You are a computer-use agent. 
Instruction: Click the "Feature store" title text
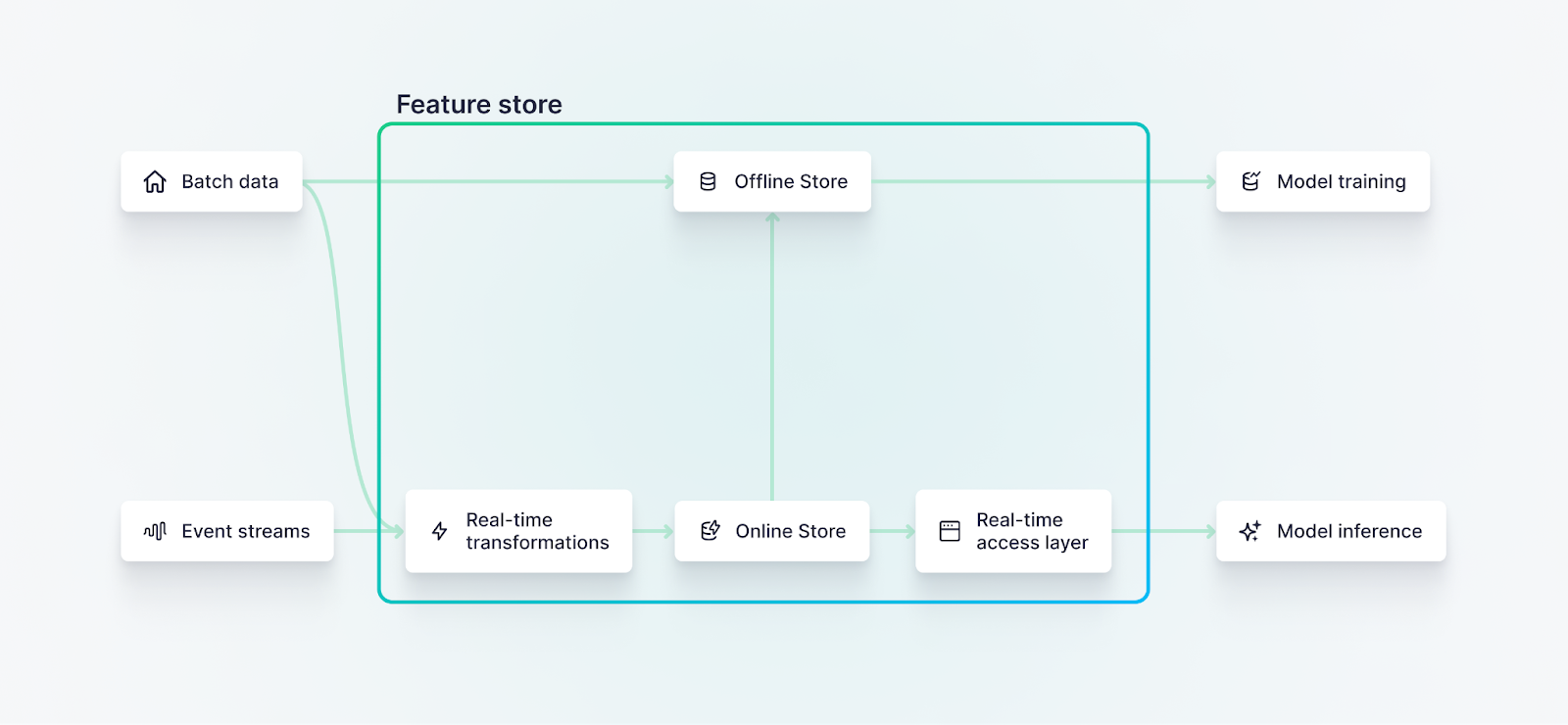[x=478, y=105]
